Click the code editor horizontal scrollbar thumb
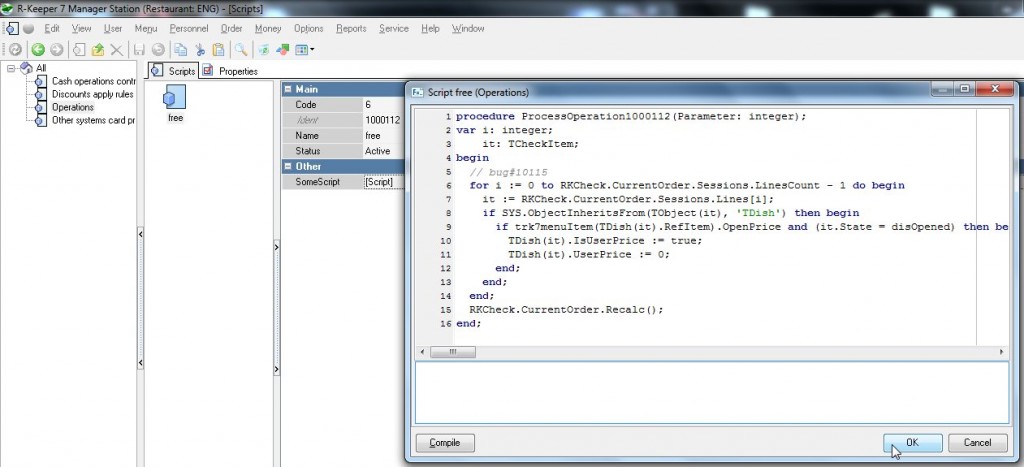The width and height of the screenshot is (1024, 467). [453, 352]
